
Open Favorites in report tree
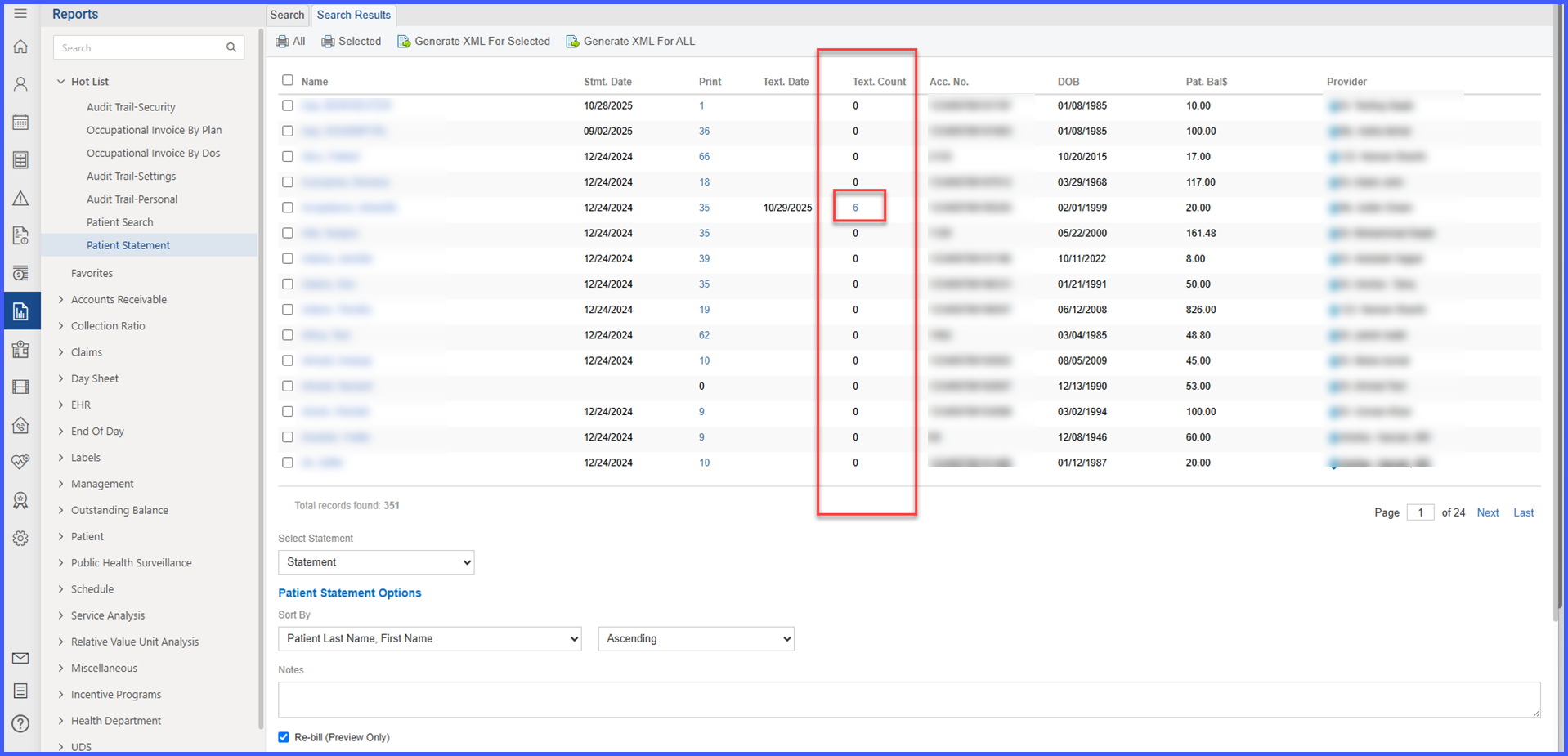(92, 273)
